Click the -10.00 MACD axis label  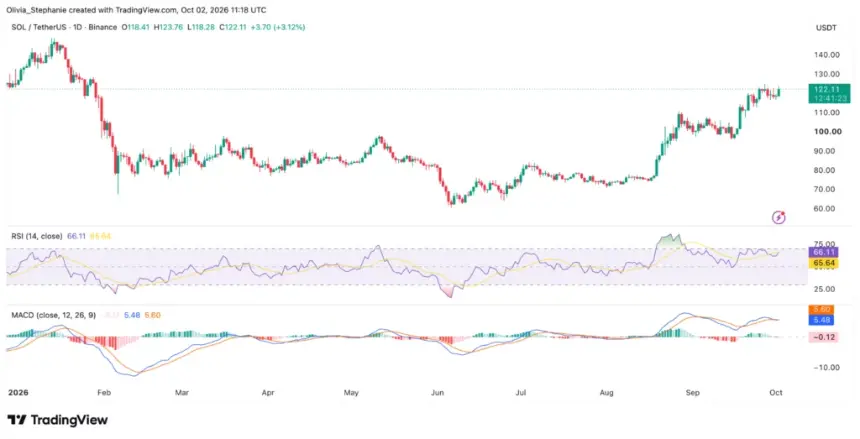827,368
